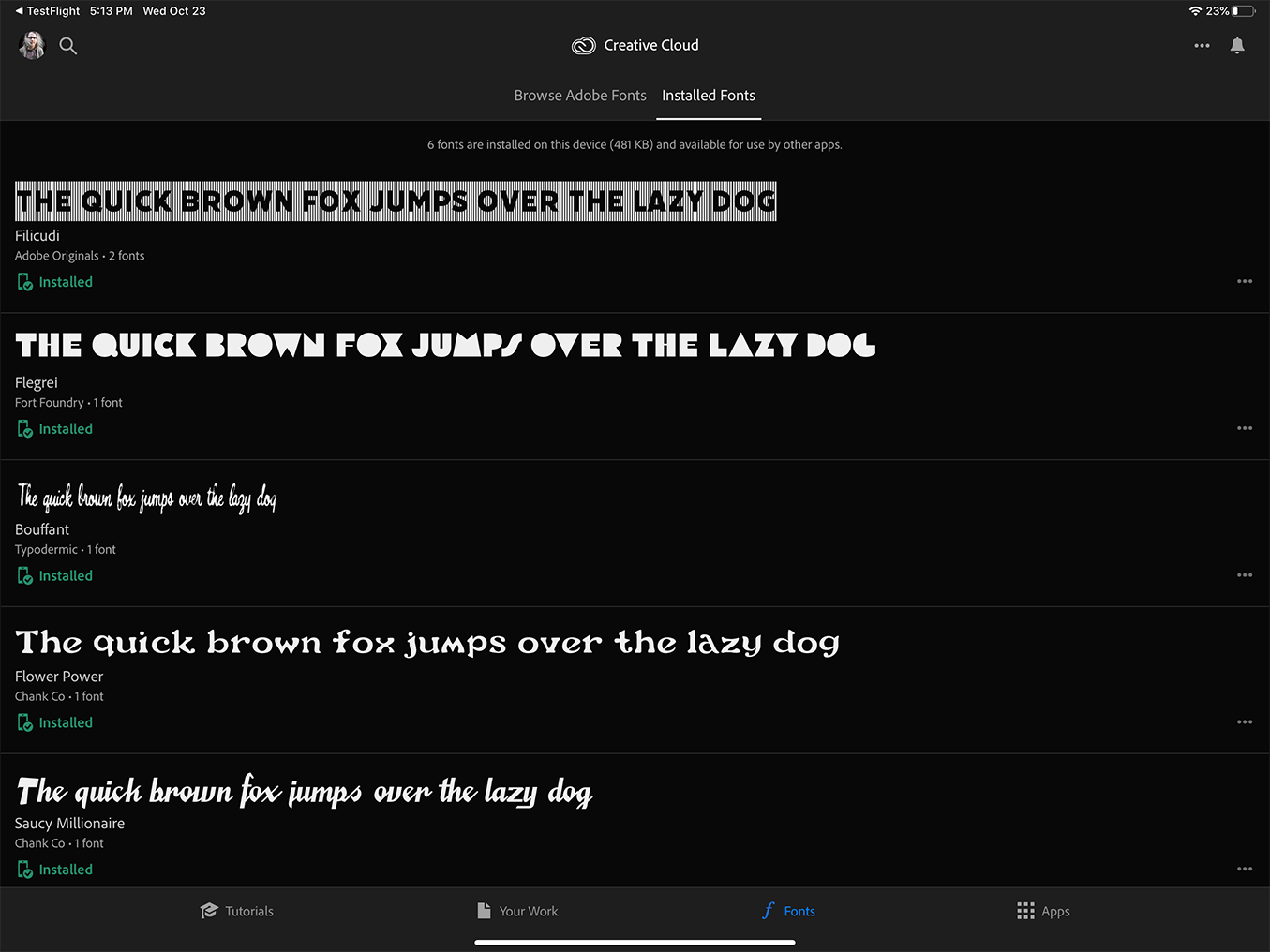Tap Installed label under Flegrei
The height and width of the screenshot is (952, 1270).
[66, 429]
